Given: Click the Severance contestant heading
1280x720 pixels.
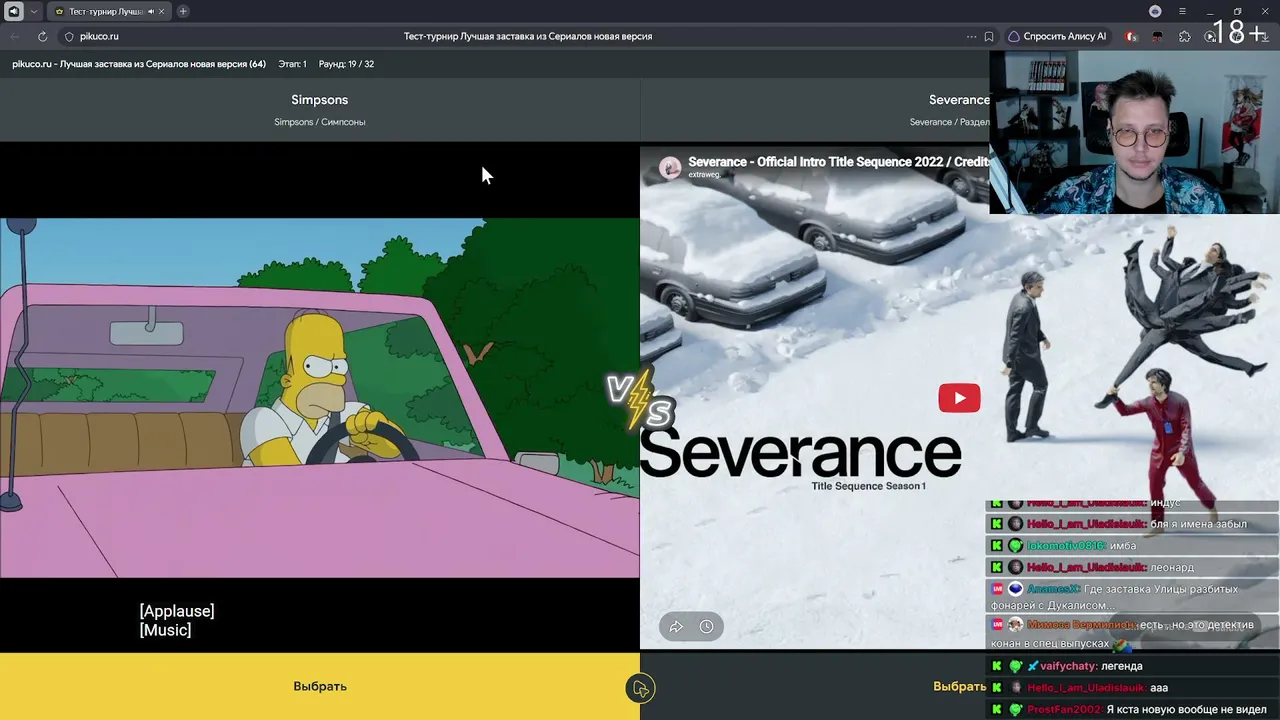Looking at the screenshot, I should 959,100.
